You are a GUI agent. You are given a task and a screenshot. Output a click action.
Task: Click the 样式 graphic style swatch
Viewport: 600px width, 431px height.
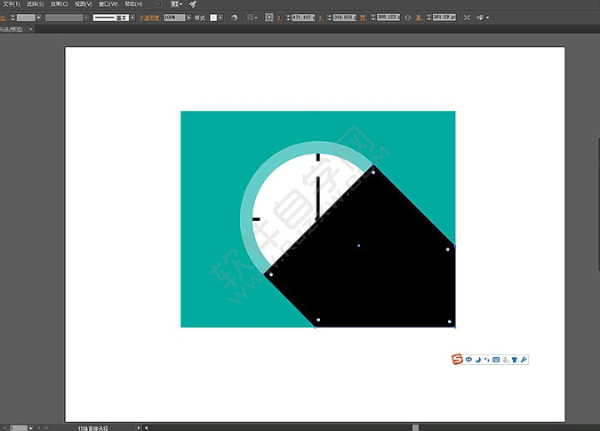click(214, 18)
